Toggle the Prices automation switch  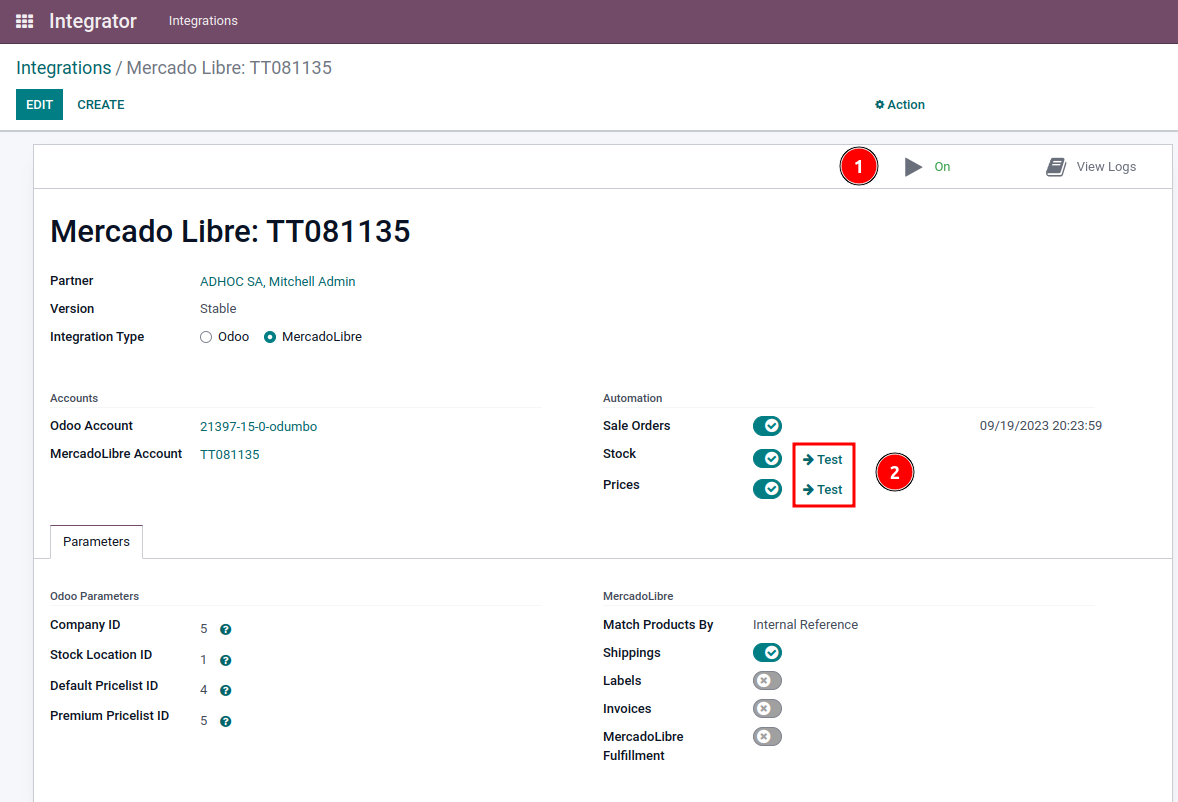[767, 489]
